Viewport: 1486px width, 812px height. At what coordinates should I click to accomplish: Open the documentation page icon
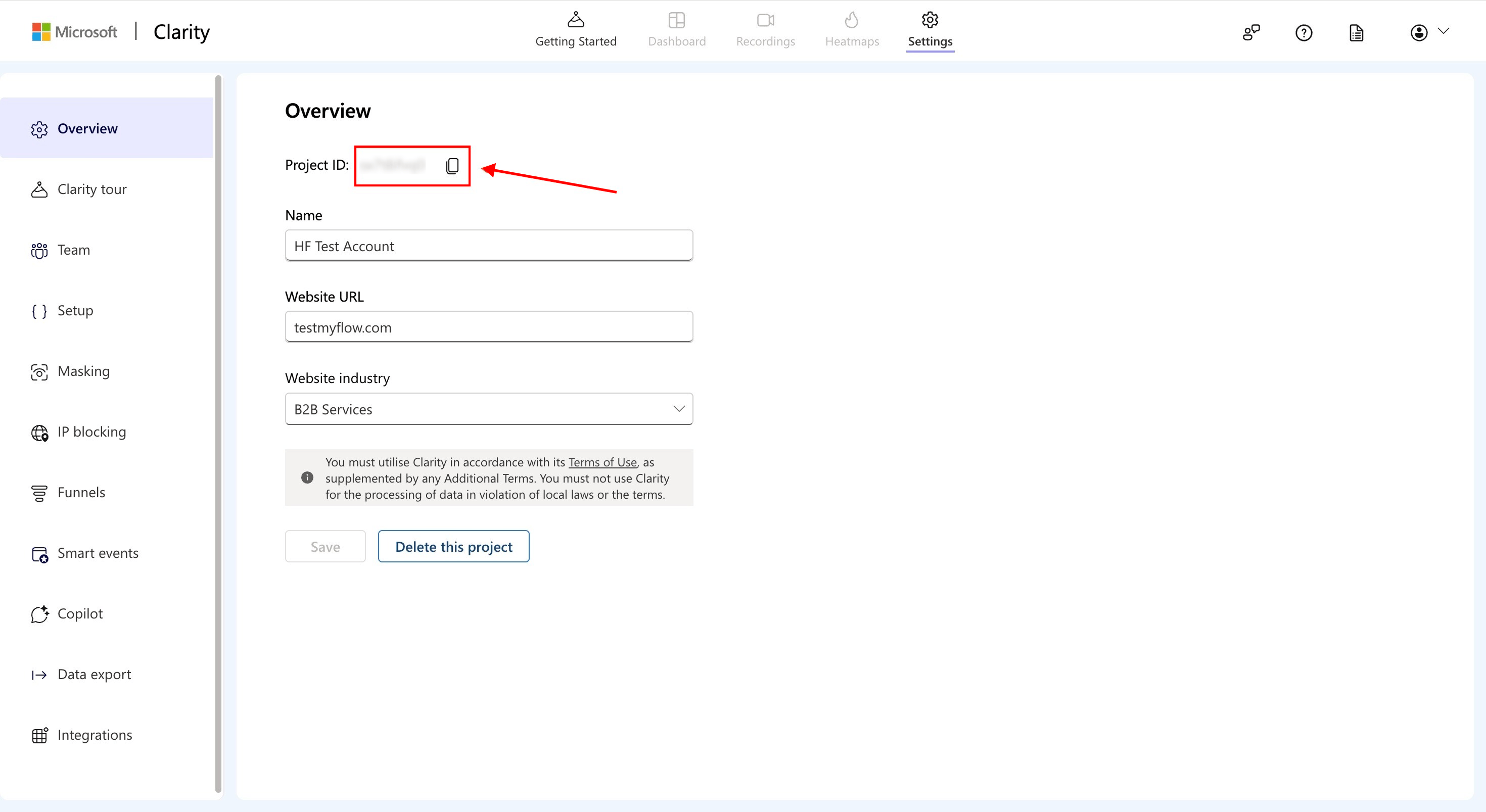pyautogui.click(x=1356, y=33)
